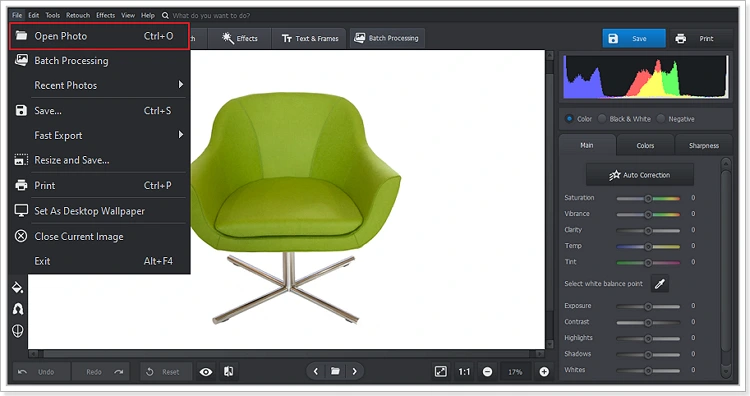Click the 'What do you want to do?' search field
The height and width of the screenshot is (396, 750).
pos(210,15)
